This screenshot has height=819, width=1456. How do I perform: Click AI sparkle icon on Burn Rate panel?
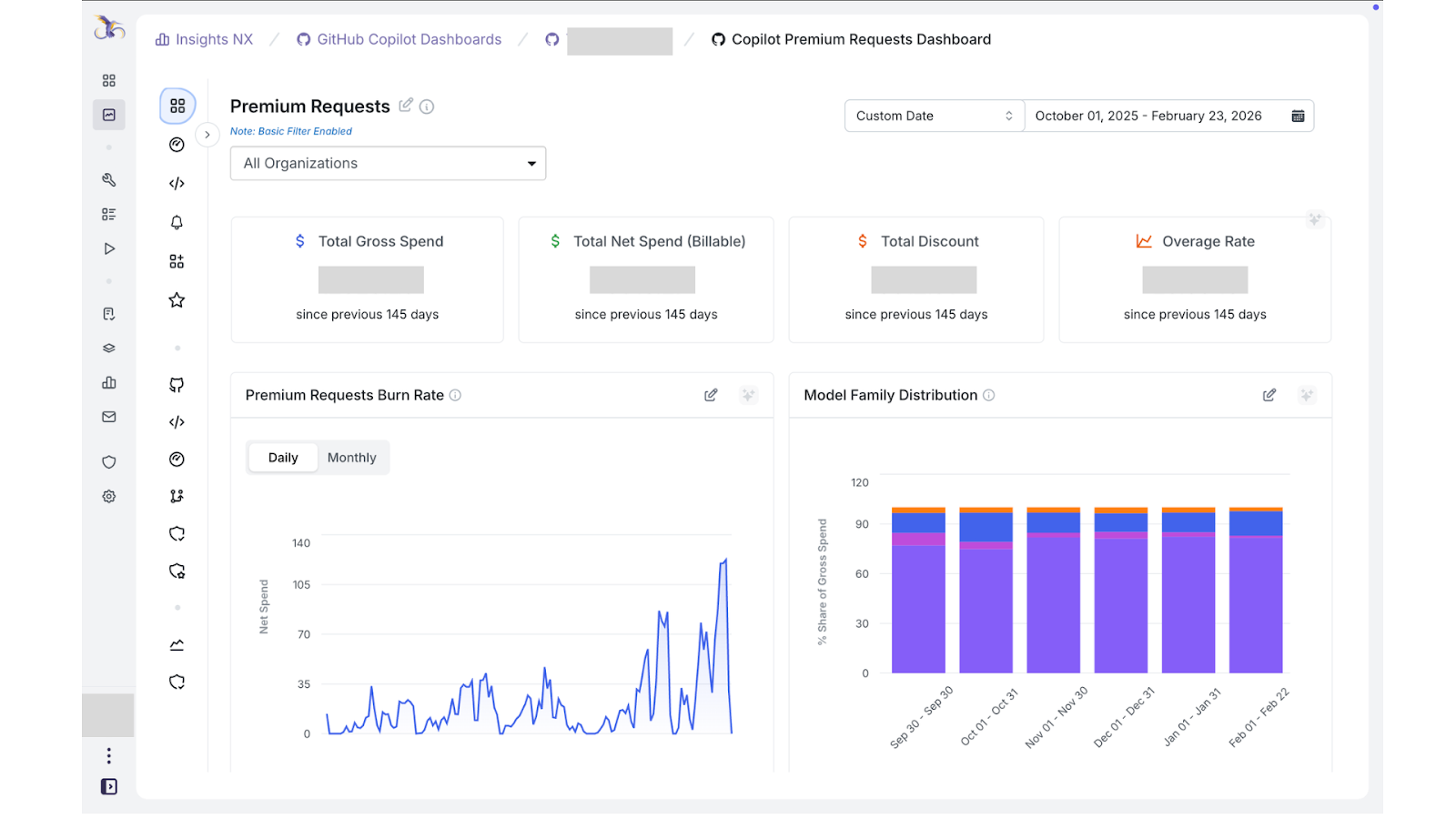(748, 395)
